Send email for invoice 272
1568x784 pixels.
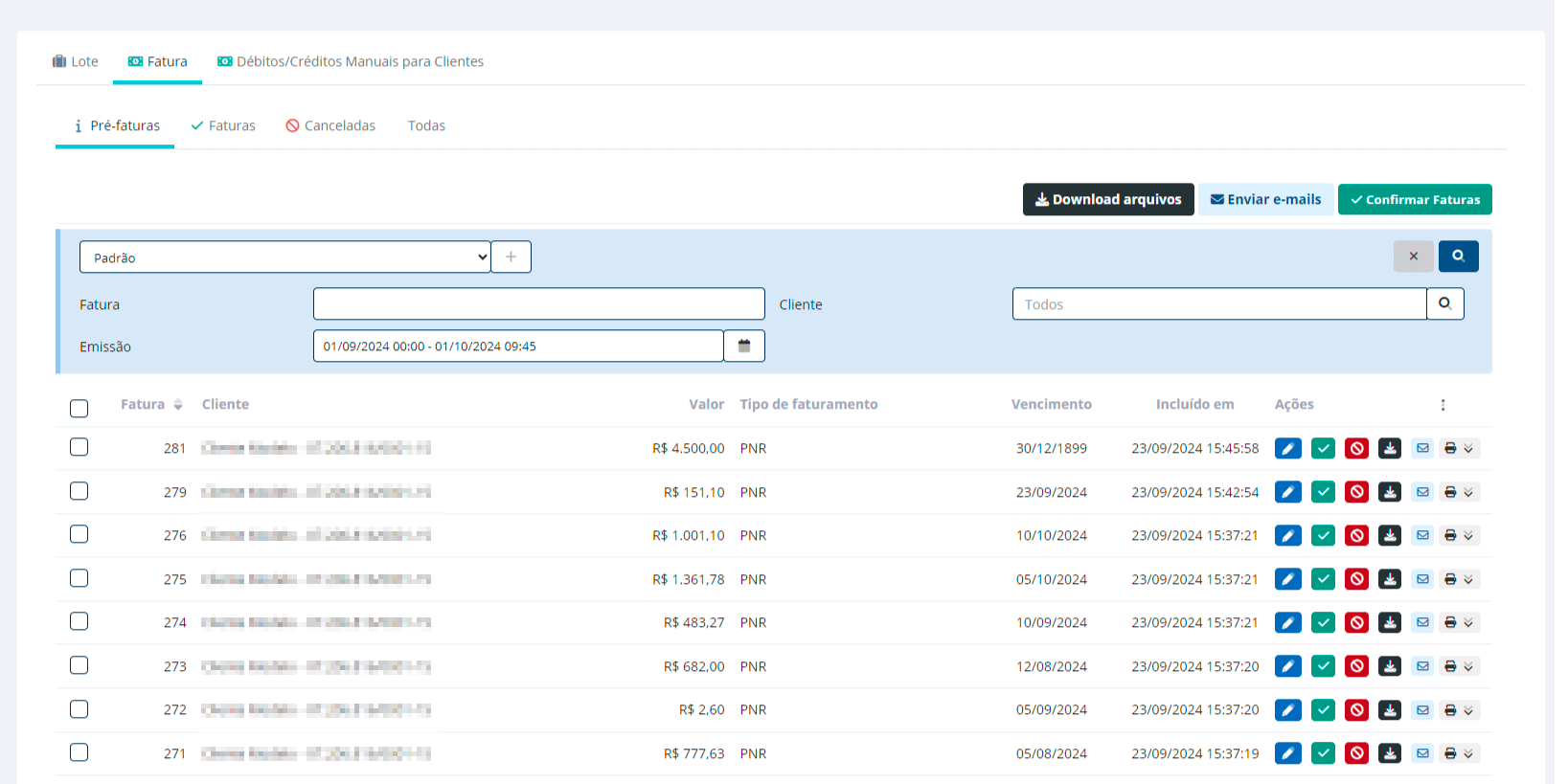pyautogui.click(x=1423, y=710)
